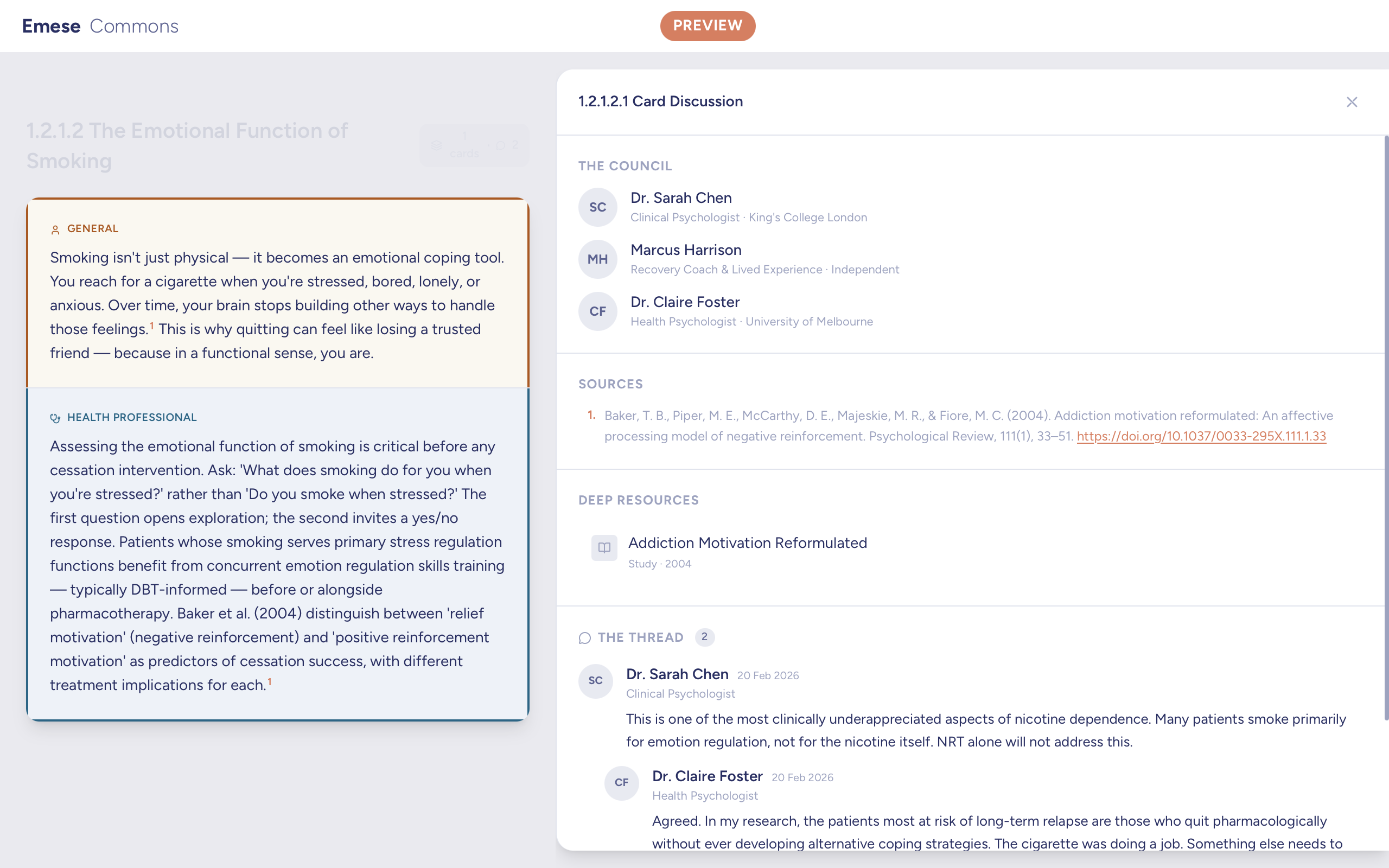
Task: Click the speech bubble icon next to THE THREAD
Action: (584, 638)
